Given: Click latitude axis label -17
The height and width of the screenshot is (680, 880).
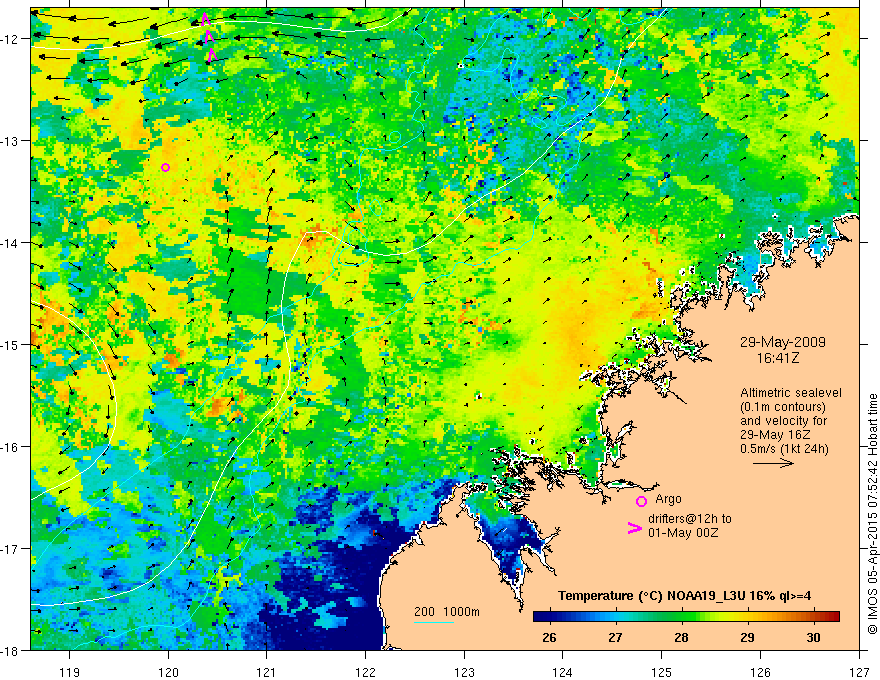Looking at the screenshot, I should click(10, 548).
